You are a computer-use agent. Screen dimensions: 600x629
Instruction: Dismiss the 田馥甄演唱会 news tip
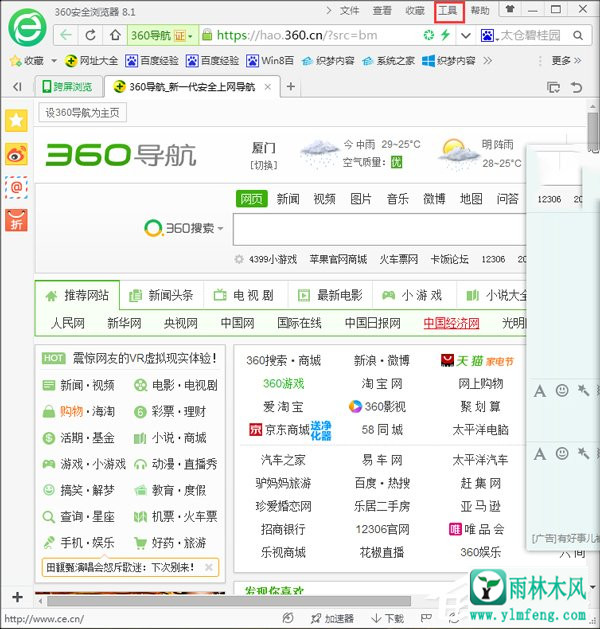[209, 567]
